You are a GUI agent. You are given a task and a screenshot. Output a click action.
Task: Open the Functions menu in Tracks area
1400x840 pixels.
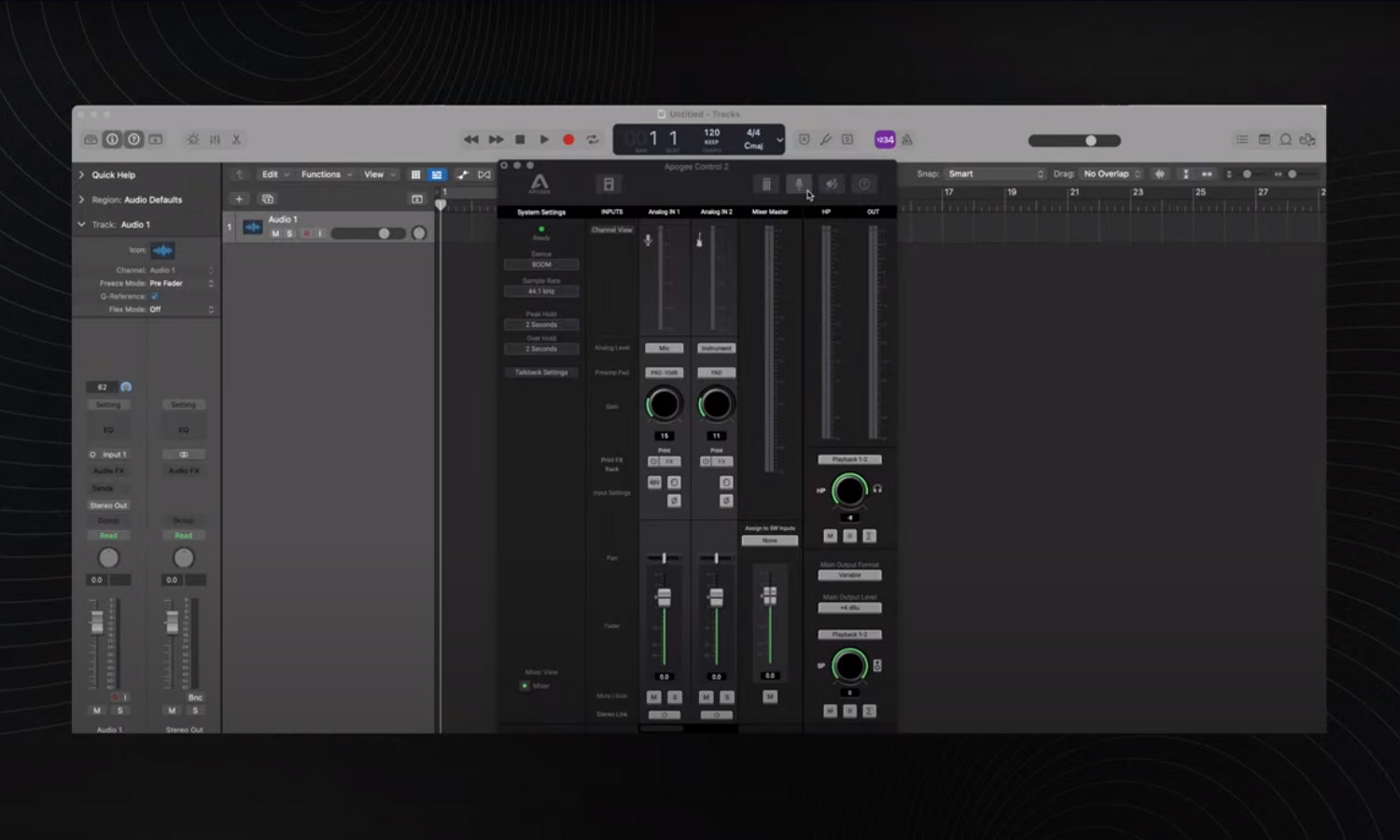pos(326,175)
